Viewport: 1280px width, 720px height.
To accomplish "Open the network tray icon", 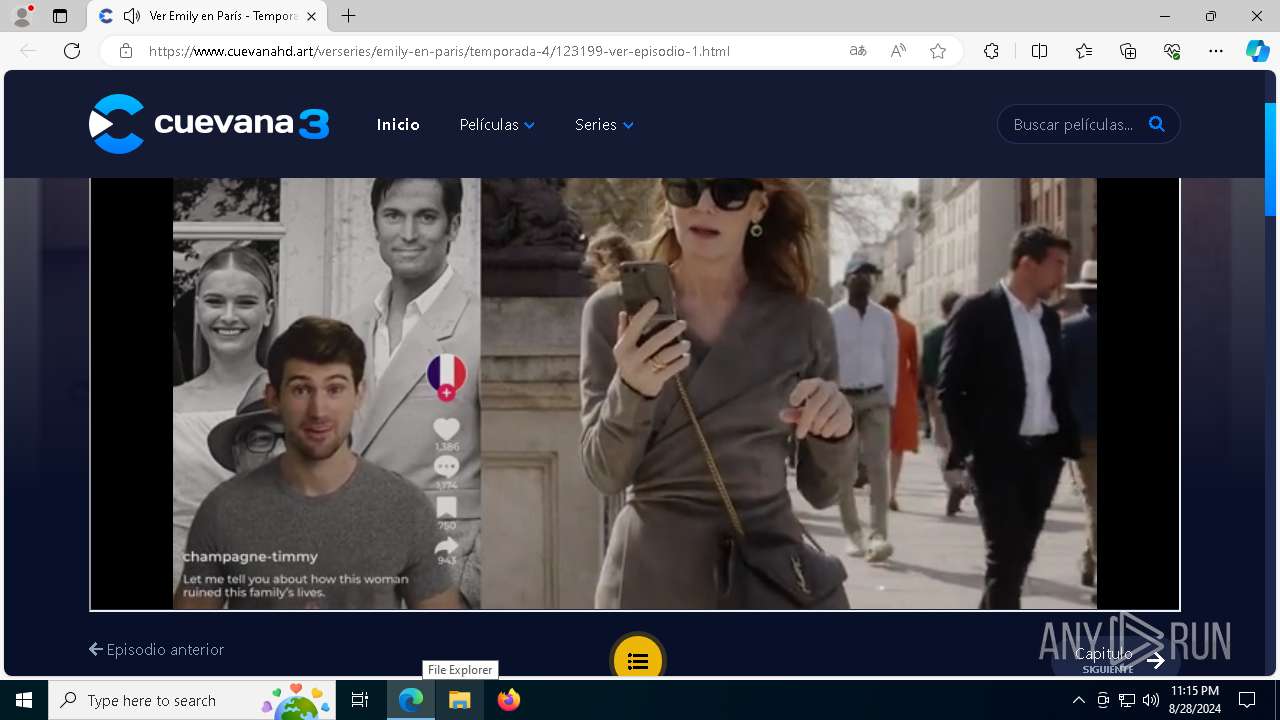I will click(1127, 700).
